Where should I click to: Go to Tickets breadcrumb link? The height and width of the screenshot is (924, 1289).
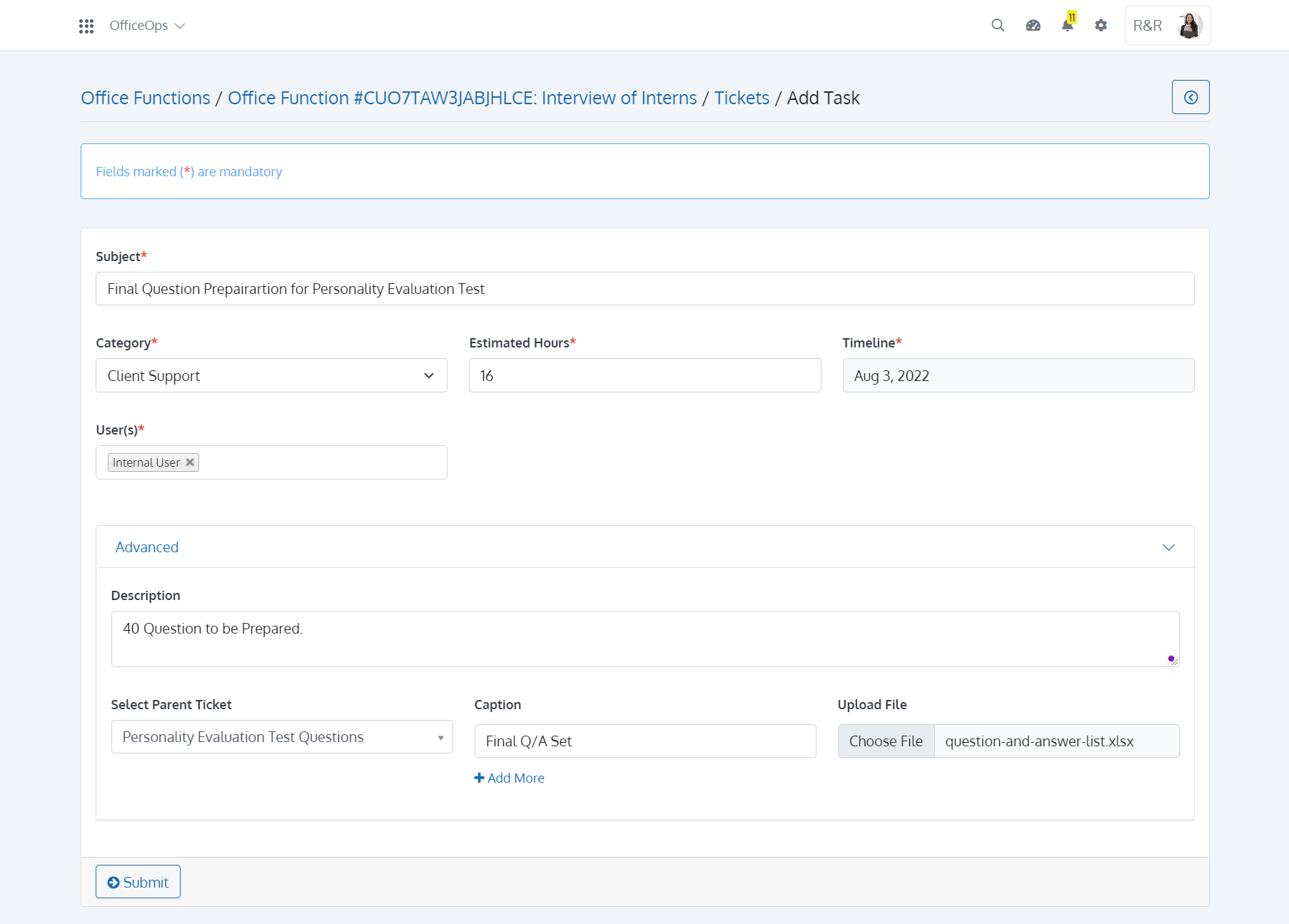coord(742,98)
